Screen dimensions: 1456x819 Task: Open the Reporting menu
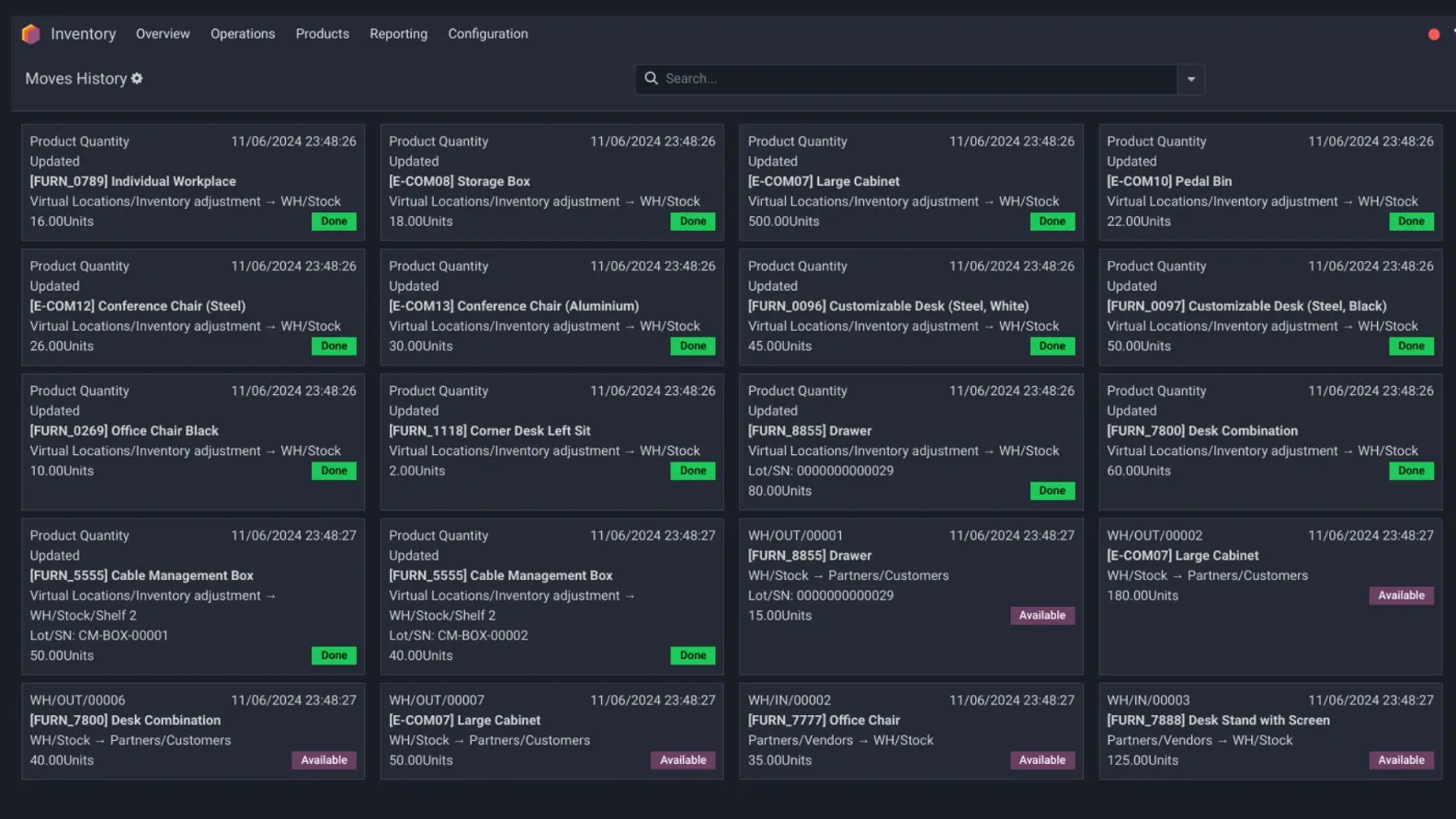(x=399, y=34)
